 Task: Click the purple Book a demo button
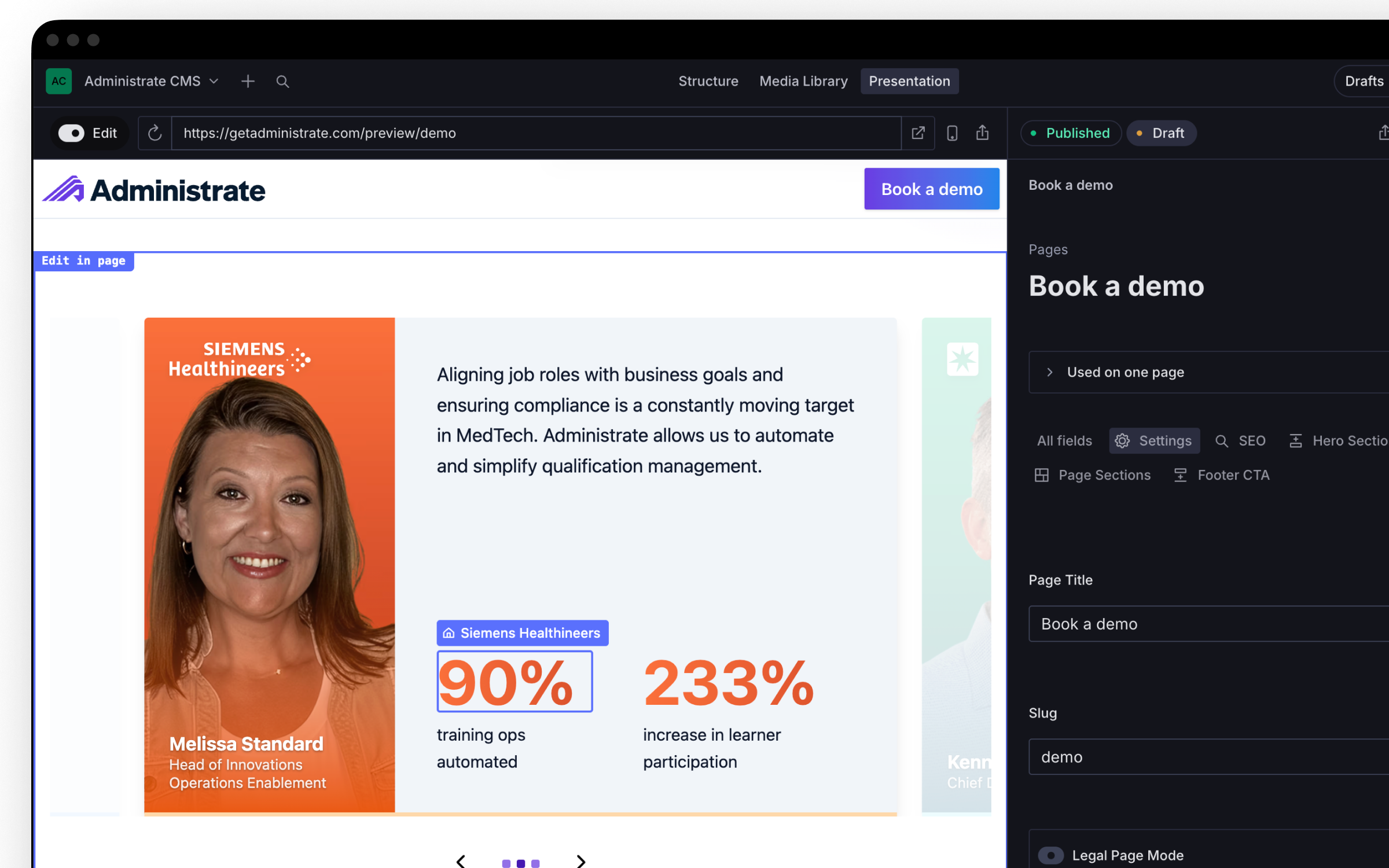pyautogui.click(x=932, y=189)
